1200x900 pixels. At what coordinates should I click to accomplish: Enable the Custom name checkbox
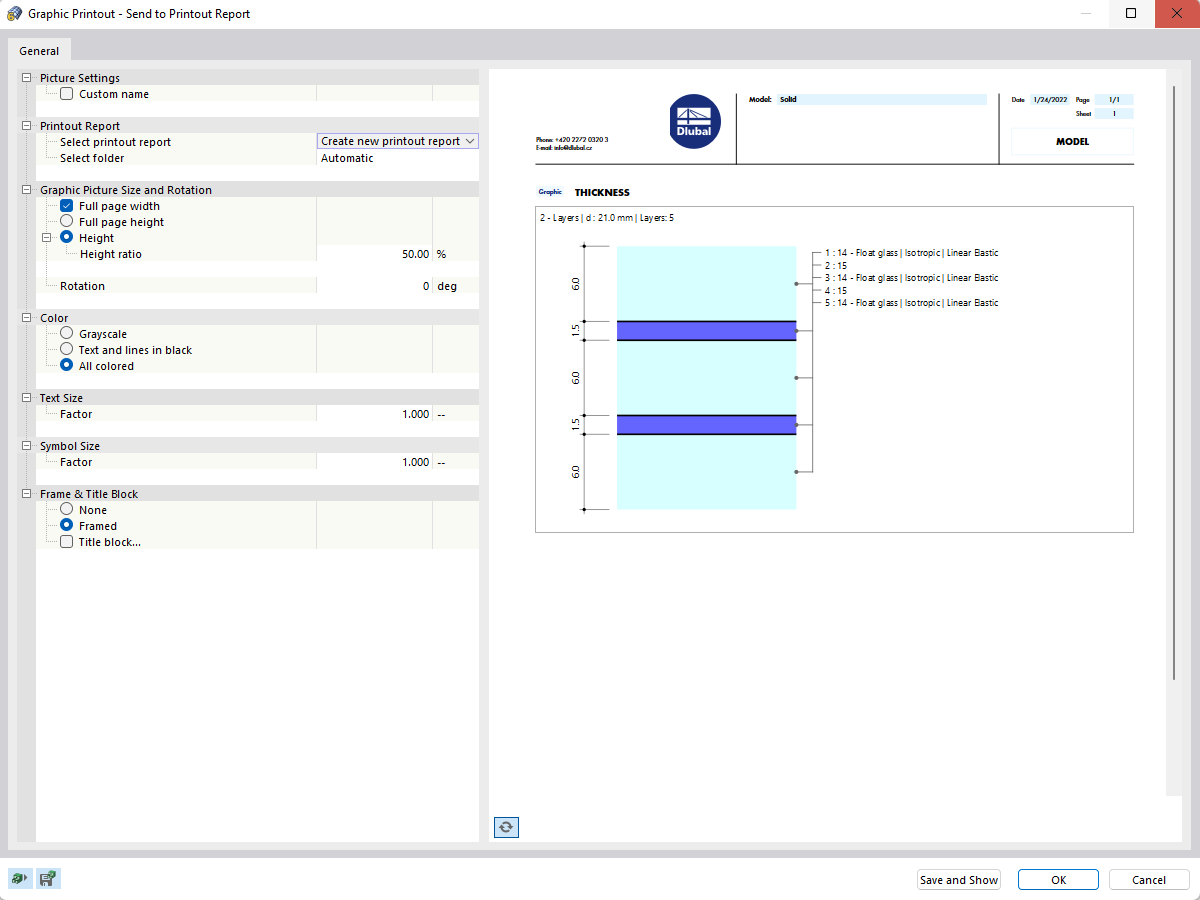[x=66, y=94]
